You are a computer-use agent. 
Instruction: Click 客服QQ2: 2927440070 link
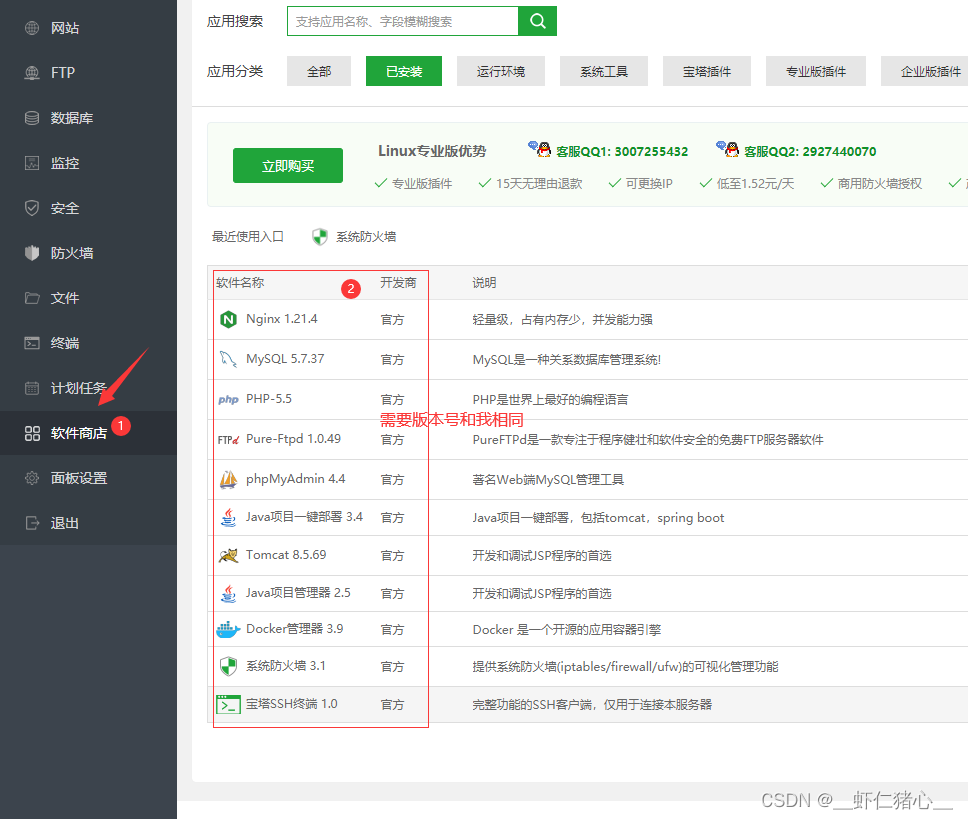point(810,151)
